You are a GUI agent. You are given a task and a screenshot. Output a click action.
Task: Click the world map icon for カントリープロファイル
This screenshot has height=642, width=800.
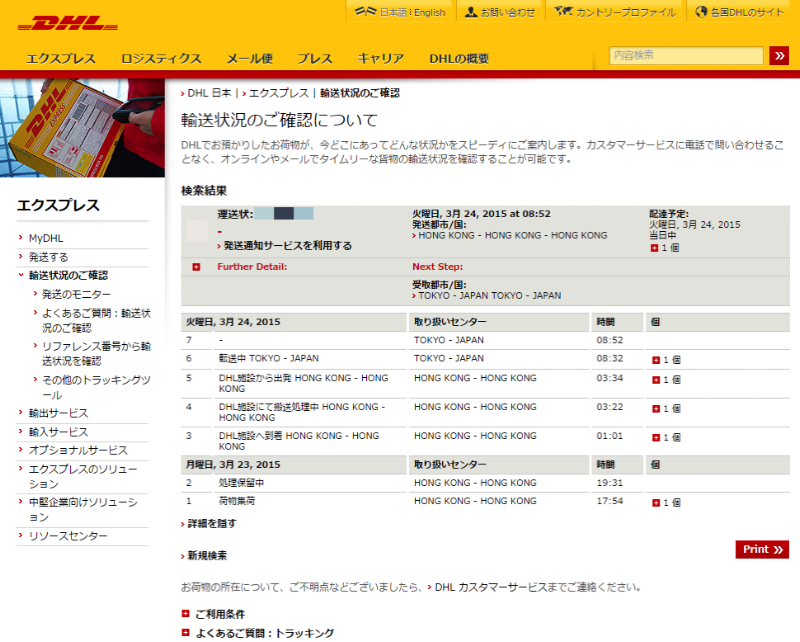(563, 11)
